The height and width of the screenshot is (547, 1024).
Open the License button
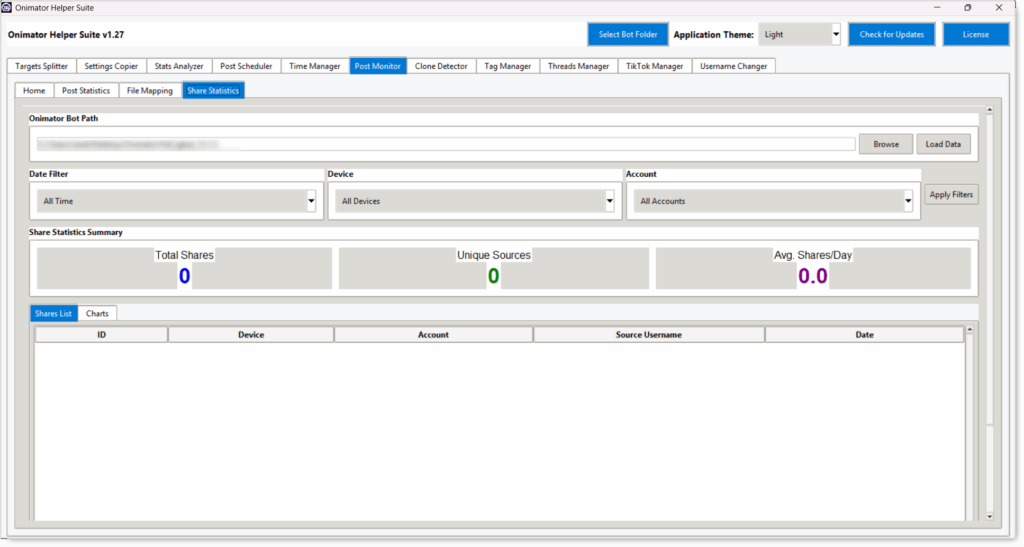976,35
